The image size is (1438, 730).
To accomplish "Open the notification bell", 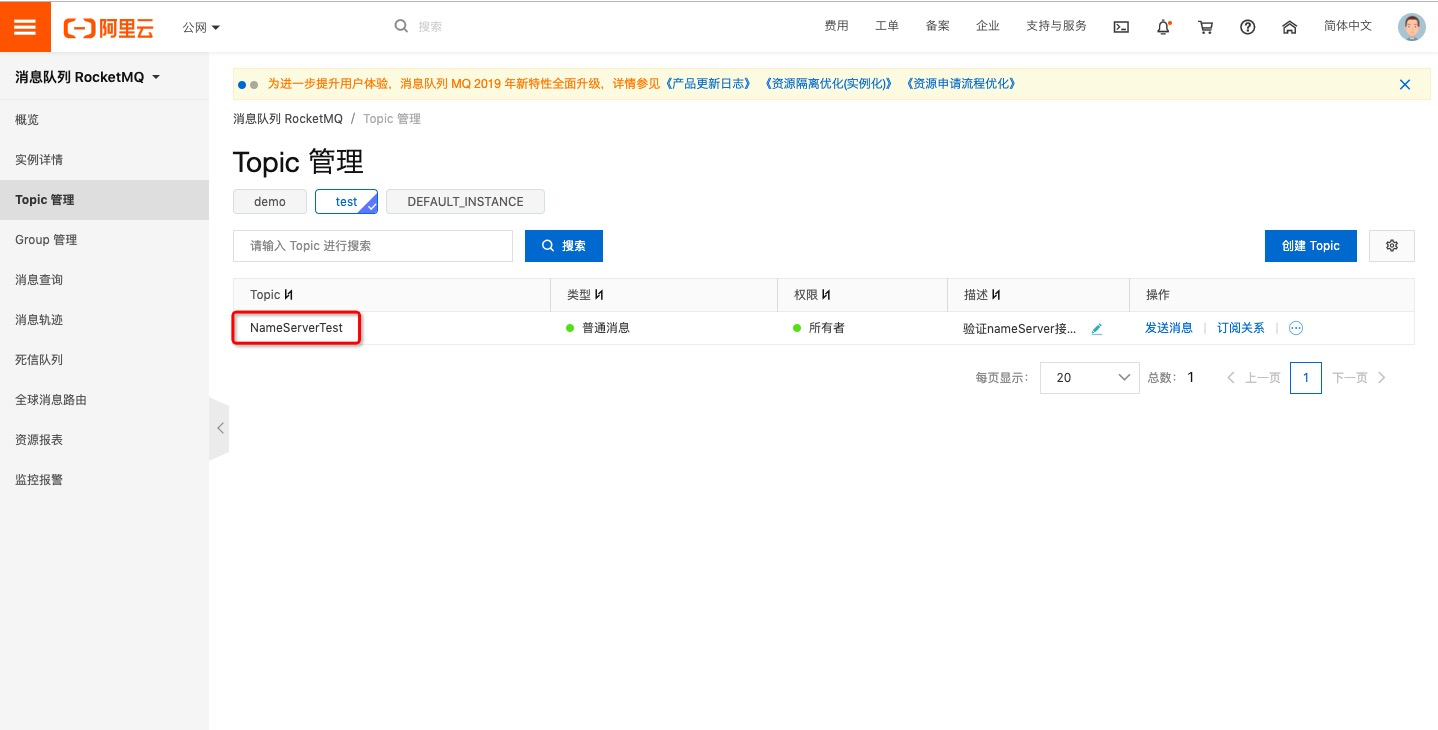I will [x=1164, y=27].
